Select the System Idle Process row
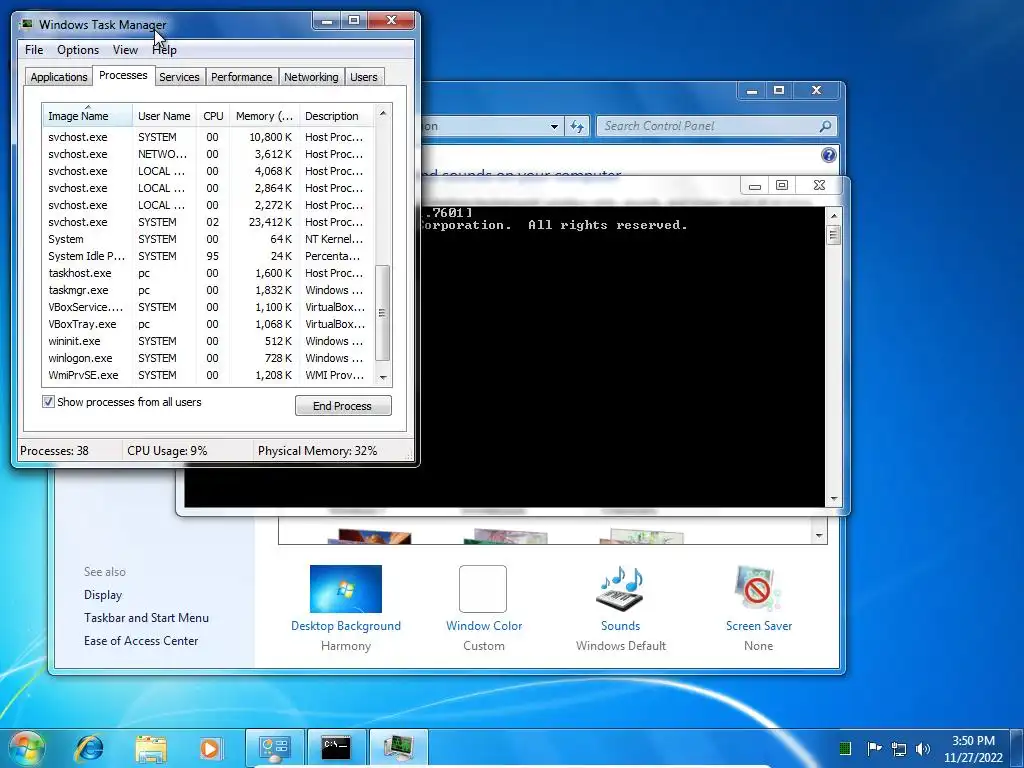 coord(208,256)
